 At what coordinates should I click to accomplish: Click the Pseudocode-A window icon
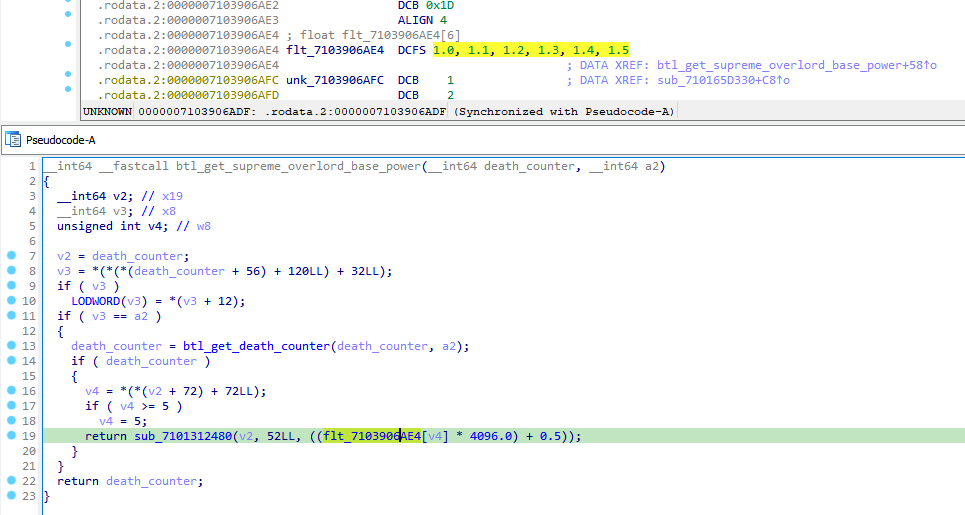pos(13,140)
